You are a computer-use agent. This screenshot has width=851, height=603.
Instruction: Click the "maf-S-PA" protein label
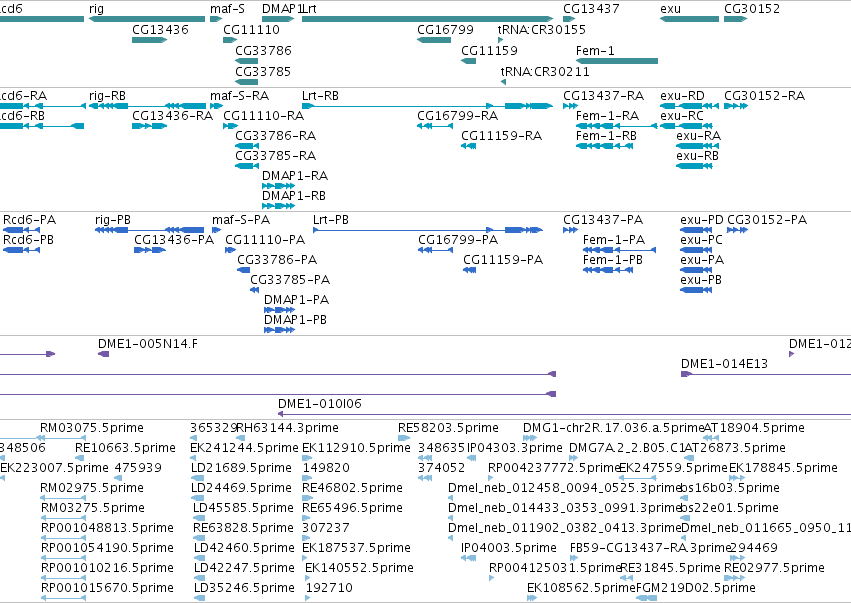pos(241,220)
